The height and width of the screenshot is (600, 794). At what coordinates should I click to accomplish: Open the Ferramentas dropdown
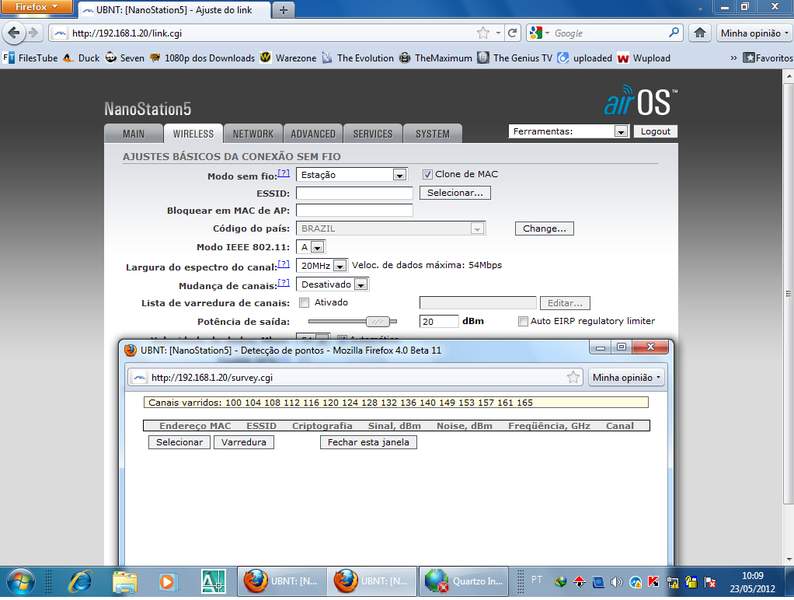568,131
